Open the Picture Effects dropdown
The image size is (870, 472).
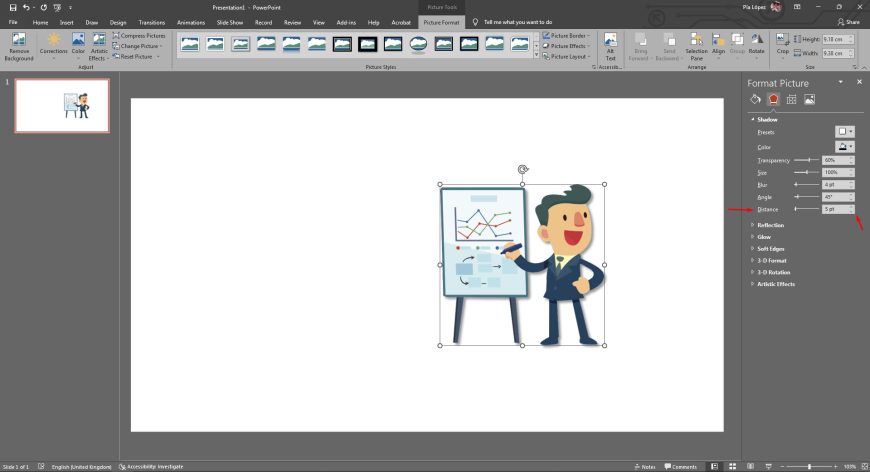566,46
